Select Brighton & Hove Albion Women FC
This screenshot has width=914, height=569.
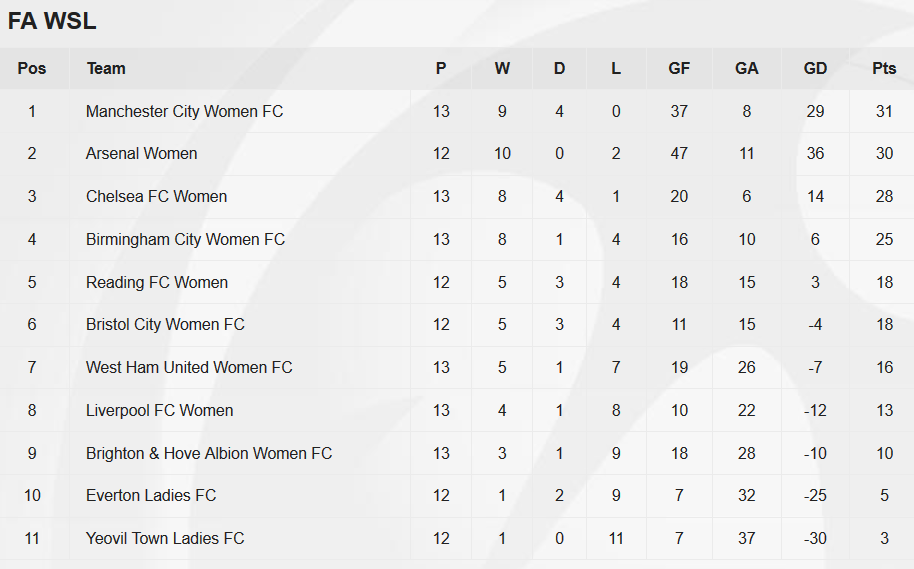click(209, 454)
